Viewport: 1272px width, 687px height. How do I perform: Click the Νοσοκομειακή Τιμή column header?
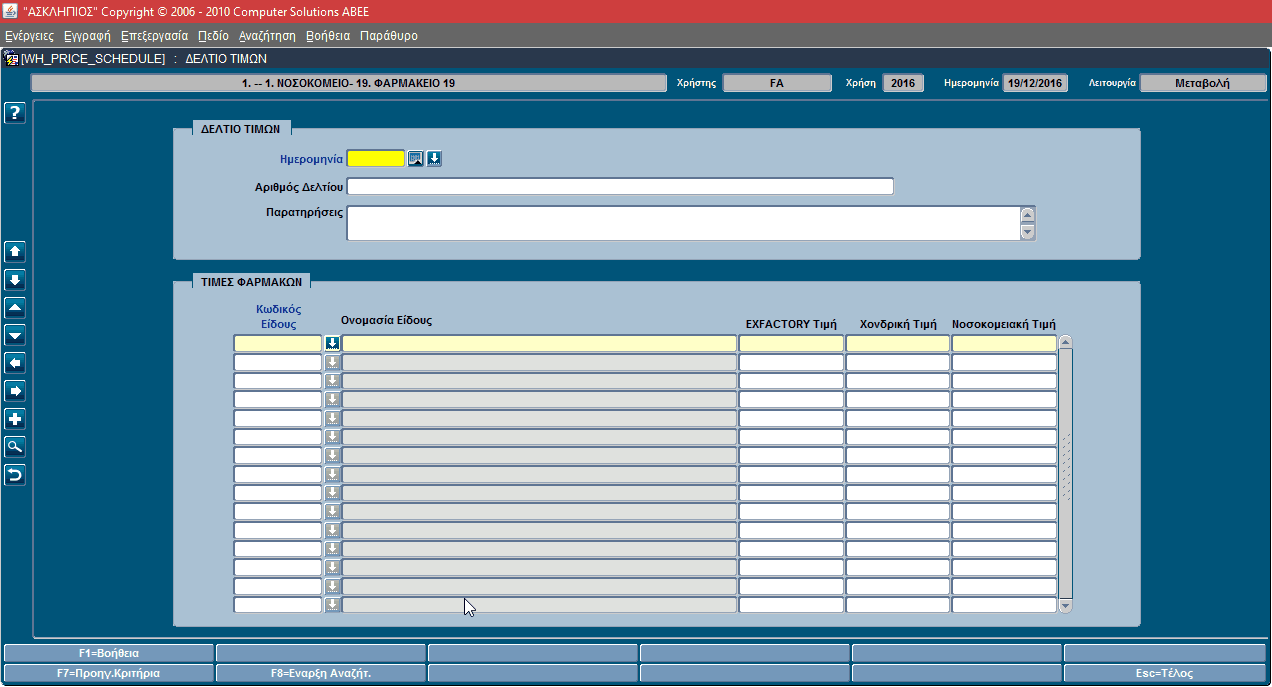pyautogui.click(x=1004, y=324)
